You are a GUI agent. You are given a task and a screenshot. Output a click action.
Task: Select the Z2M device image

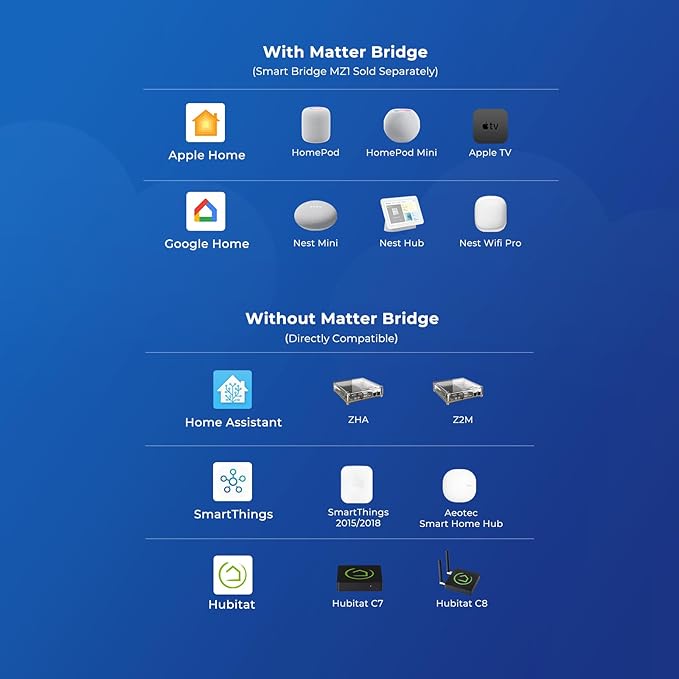[x=461, y=392]
